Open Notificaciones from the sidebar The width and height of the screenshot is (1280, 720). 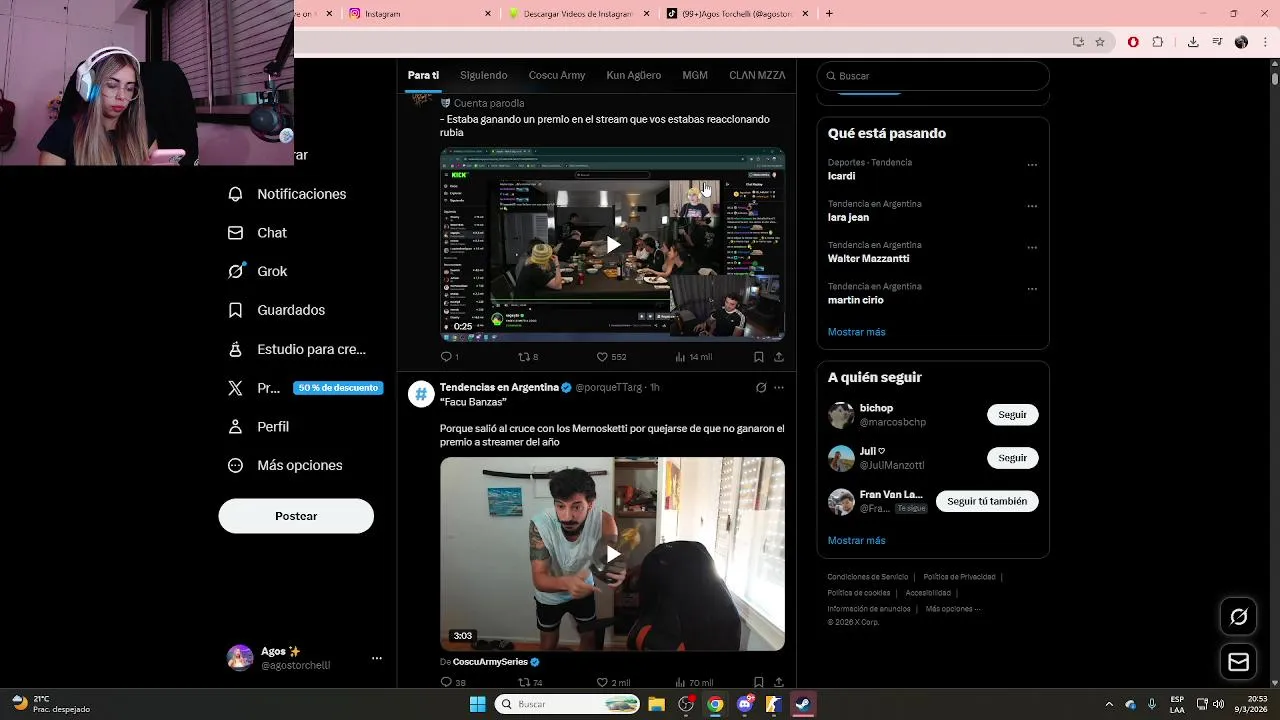[287, 194]
